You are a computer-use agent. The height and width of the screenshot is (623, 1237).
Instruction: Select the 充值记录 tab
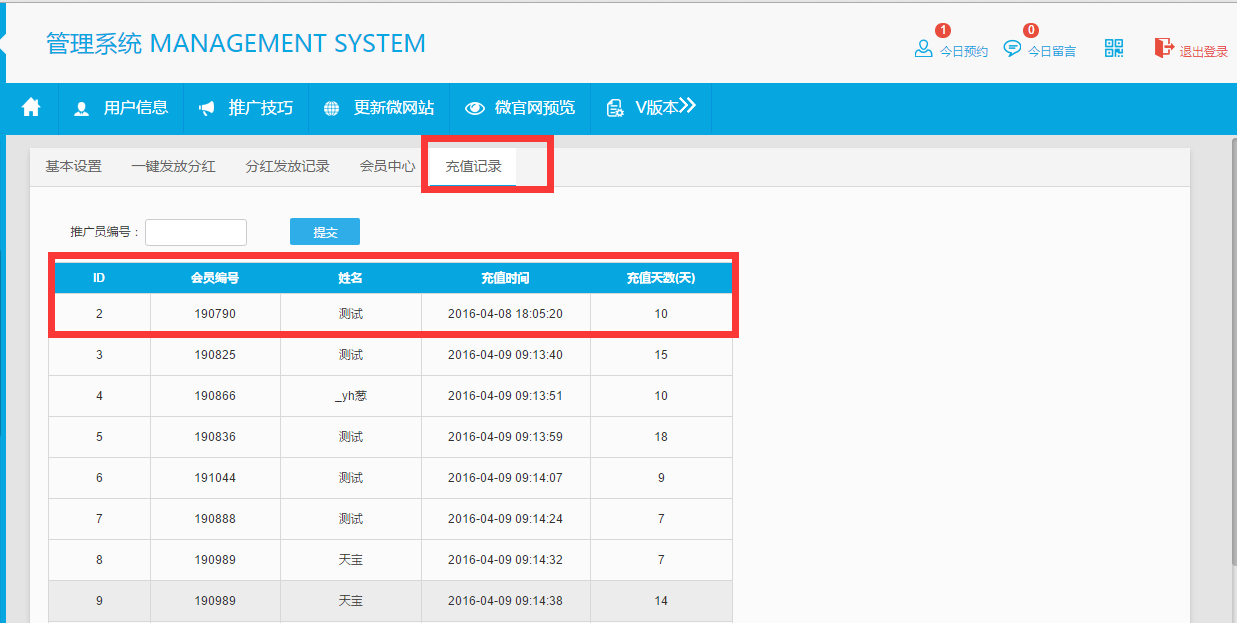point(473,167)
